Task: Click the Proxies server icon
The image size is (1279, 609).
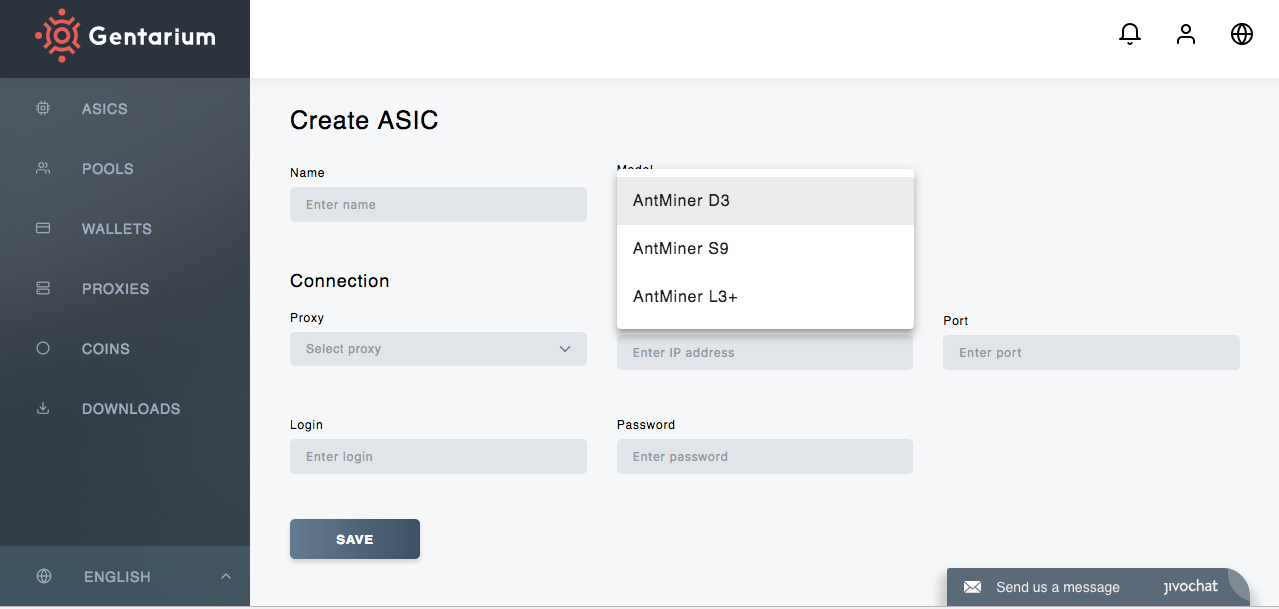Action: pos(43,288)
